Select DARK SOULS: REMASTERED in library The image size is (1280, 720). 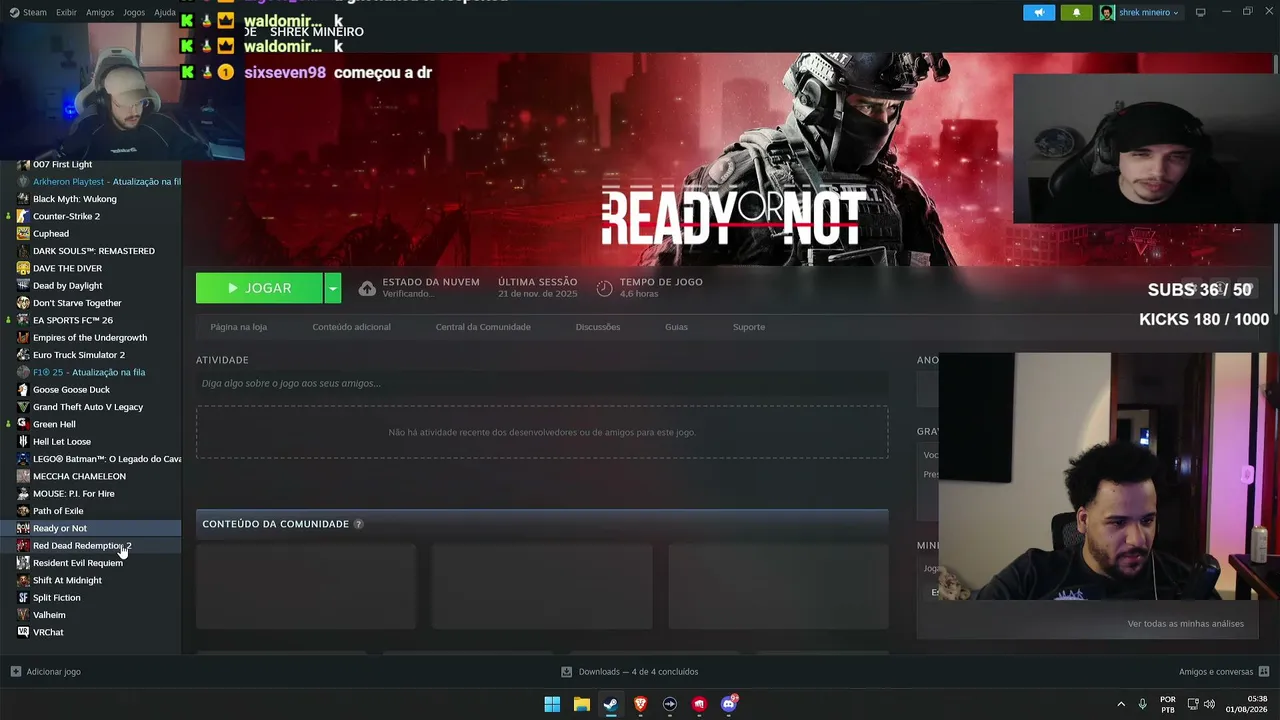pos(90,251)
